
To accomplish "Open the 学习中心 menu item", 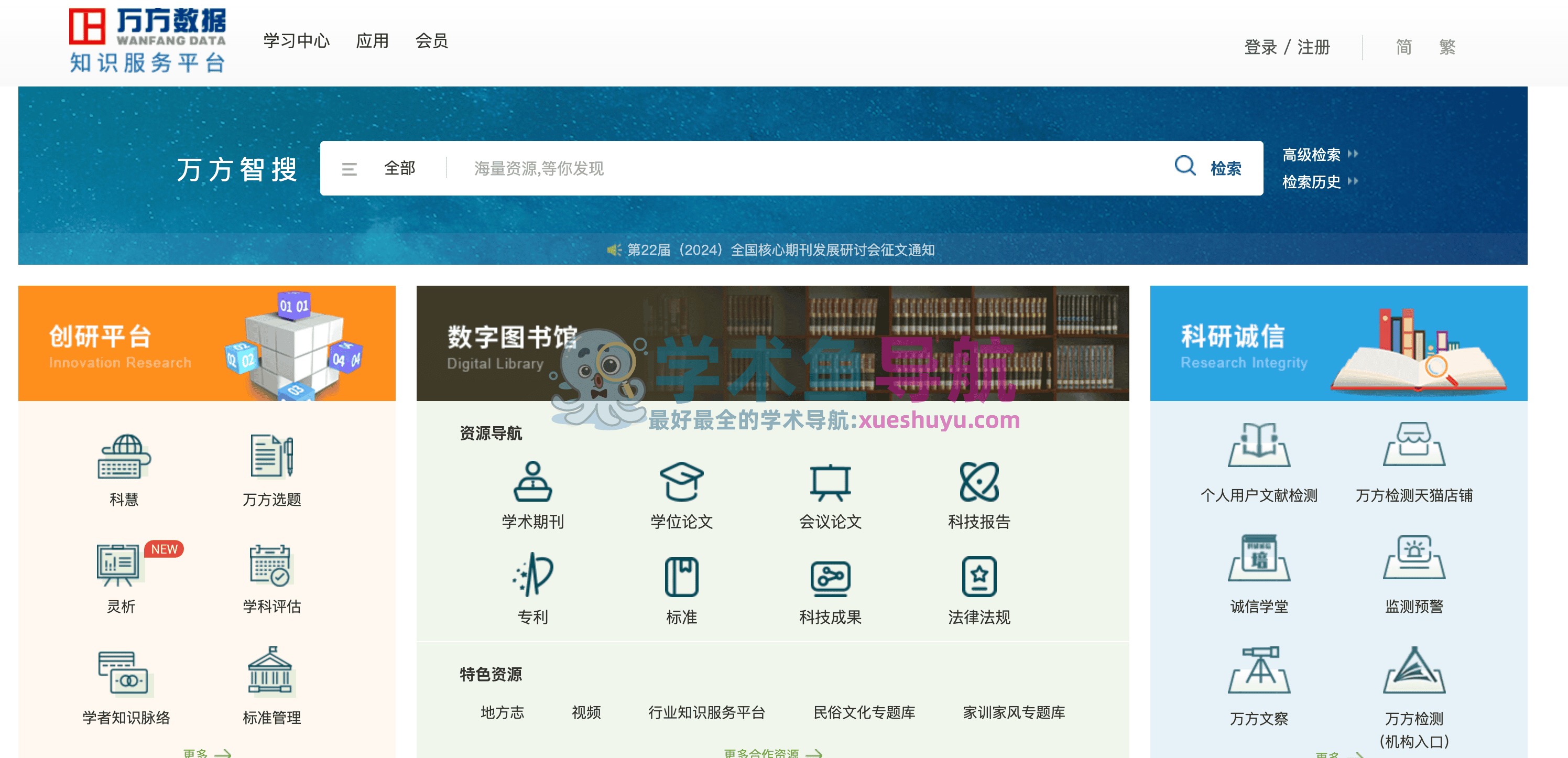I will click(296, 41).
